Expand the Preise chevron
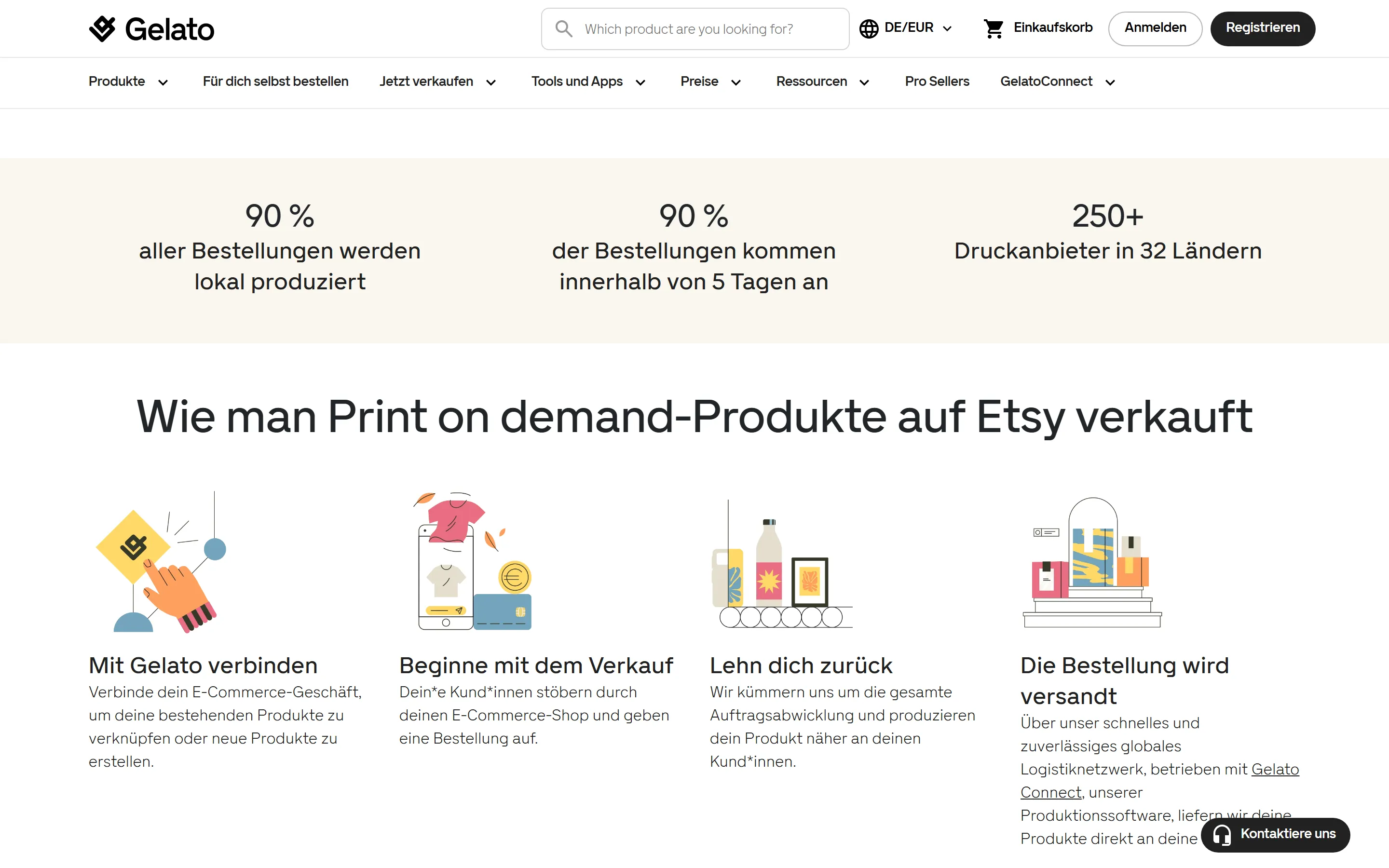 pos(736,82)
